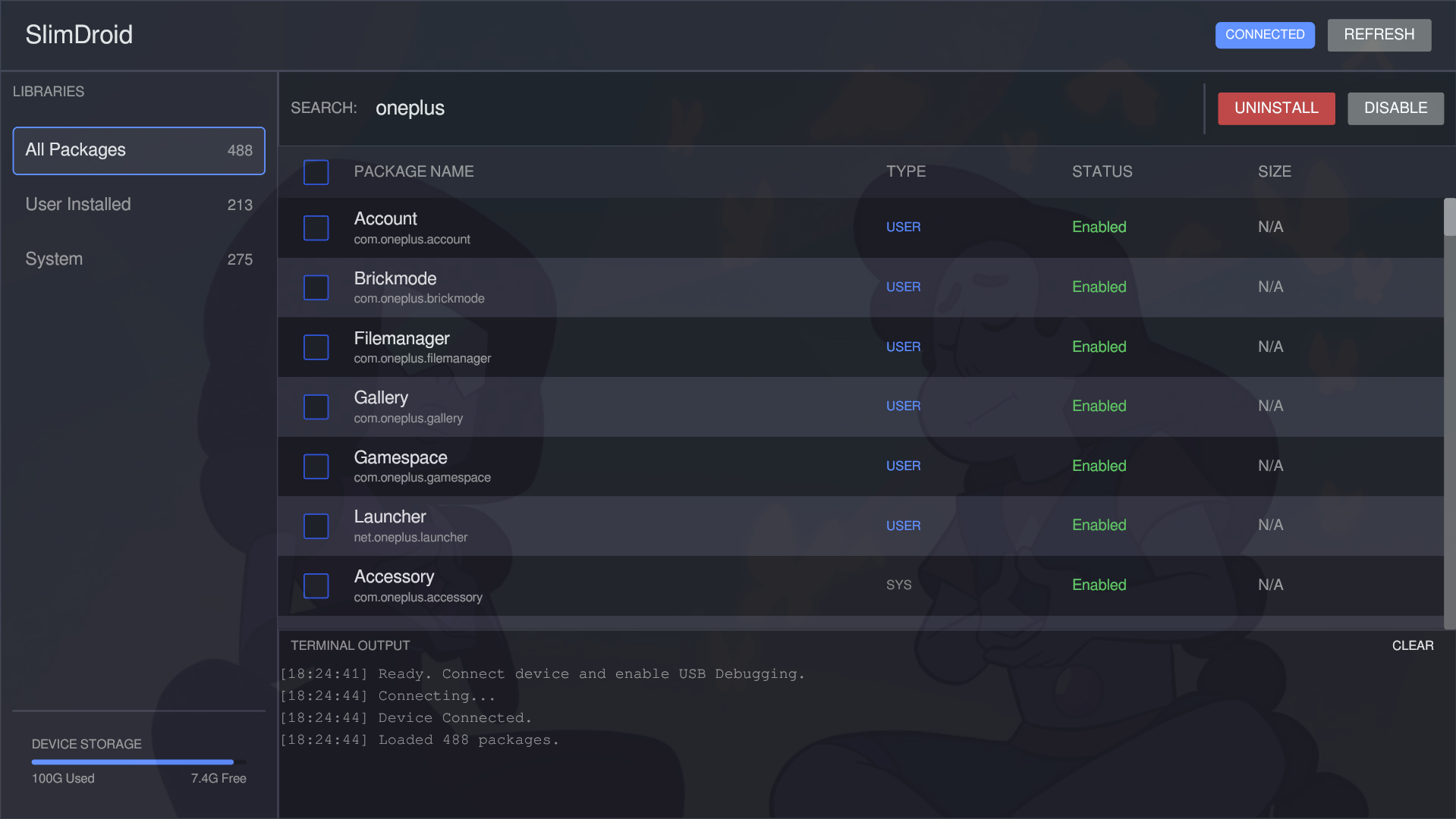The image size is (1456, 819).
Task: Check the Account package checkbox
Action: (316, 227)
